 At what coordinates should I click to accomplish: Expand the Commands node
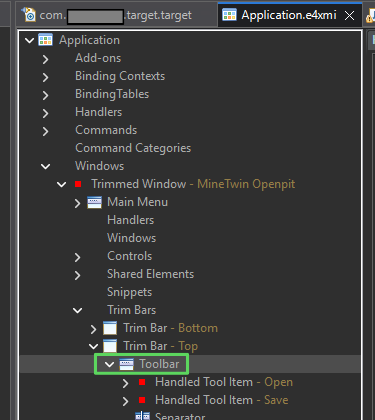[45, 131]
